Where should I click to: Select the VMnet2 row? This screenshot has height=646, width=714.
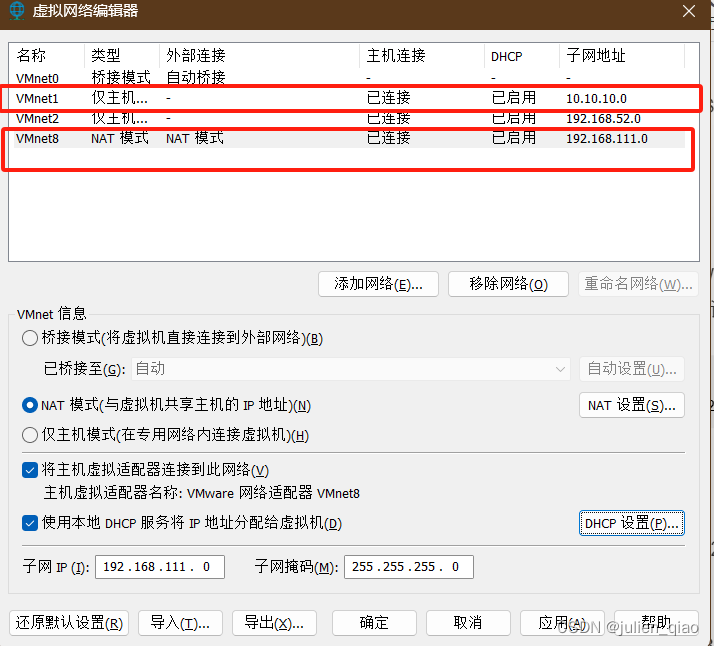tap(350, 119)
